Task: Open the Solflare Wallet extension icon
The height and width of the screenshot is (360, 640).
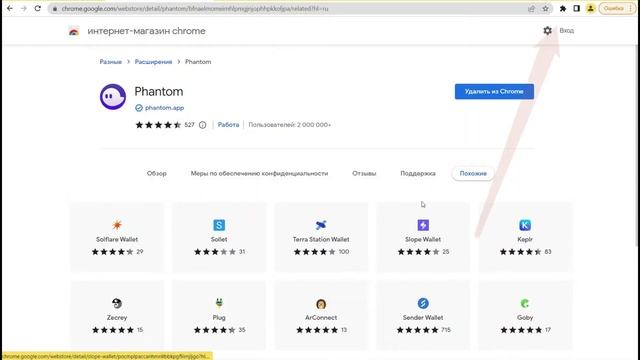Action: pyautogui.click(x=117, y=225)
